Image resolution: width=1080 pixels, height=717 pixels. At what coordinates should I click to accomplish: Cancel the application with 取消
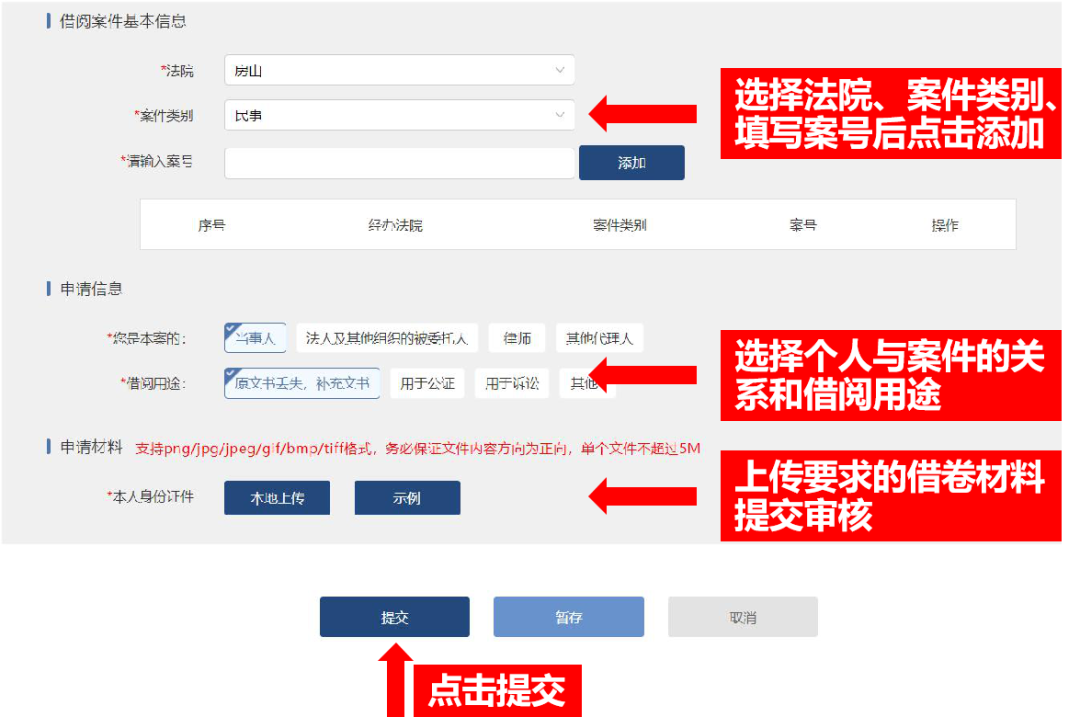[742, 616]
